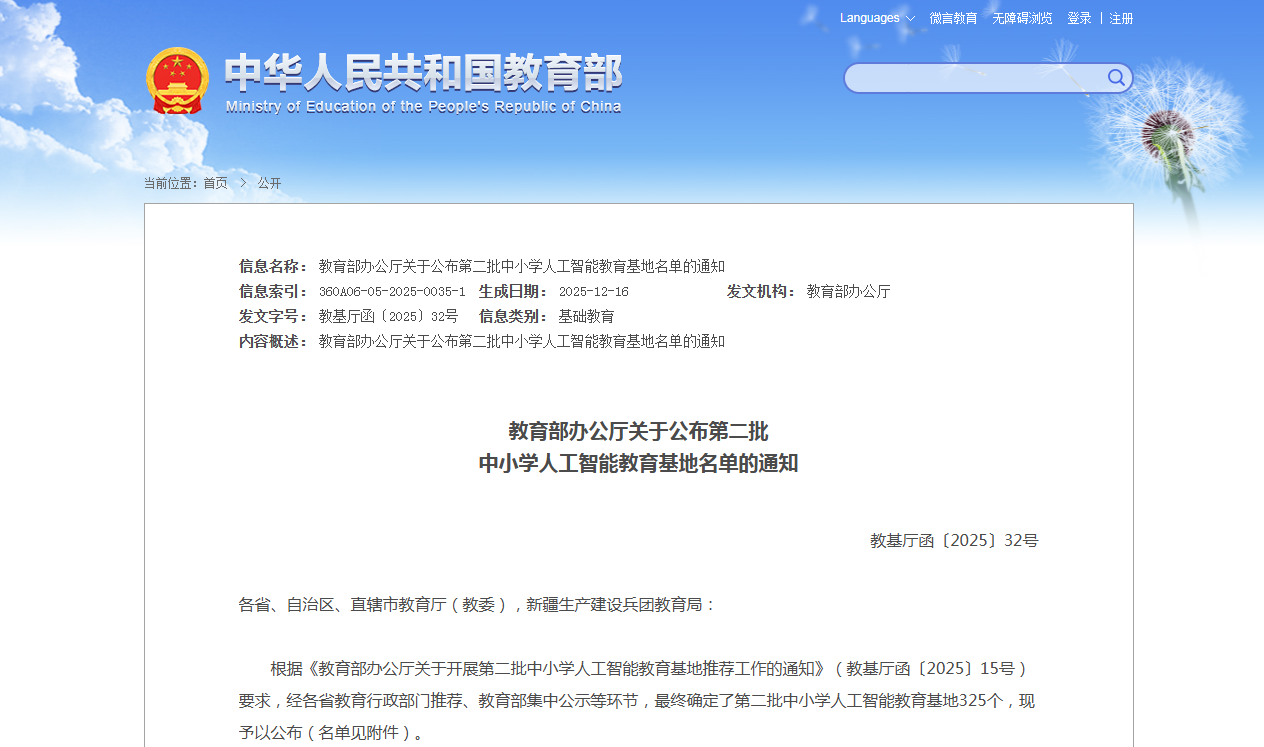Image resolution: width=1264 pixels, height=747 pixels.
Task: Click the 基础教育 information category value
Action: [x=586, y=316]
